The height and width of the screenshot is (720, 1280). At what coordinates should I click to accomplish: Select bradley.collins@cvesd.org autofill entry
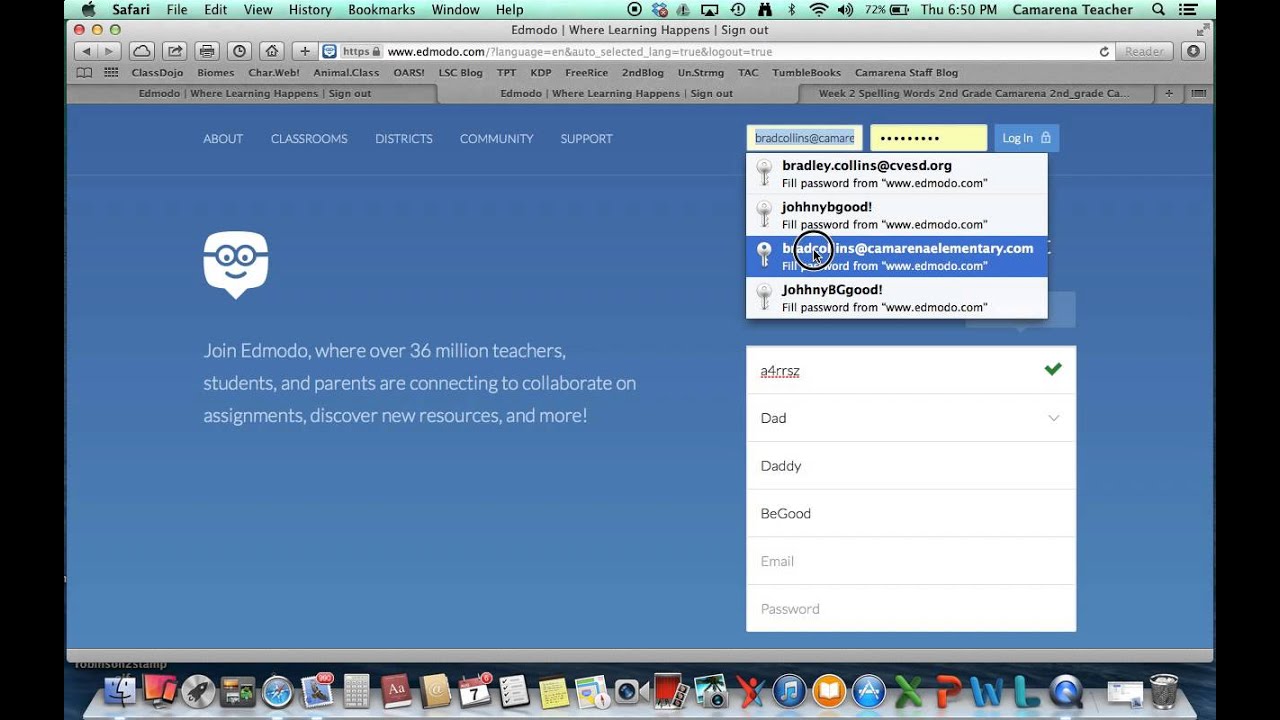[x=897, y=173]
